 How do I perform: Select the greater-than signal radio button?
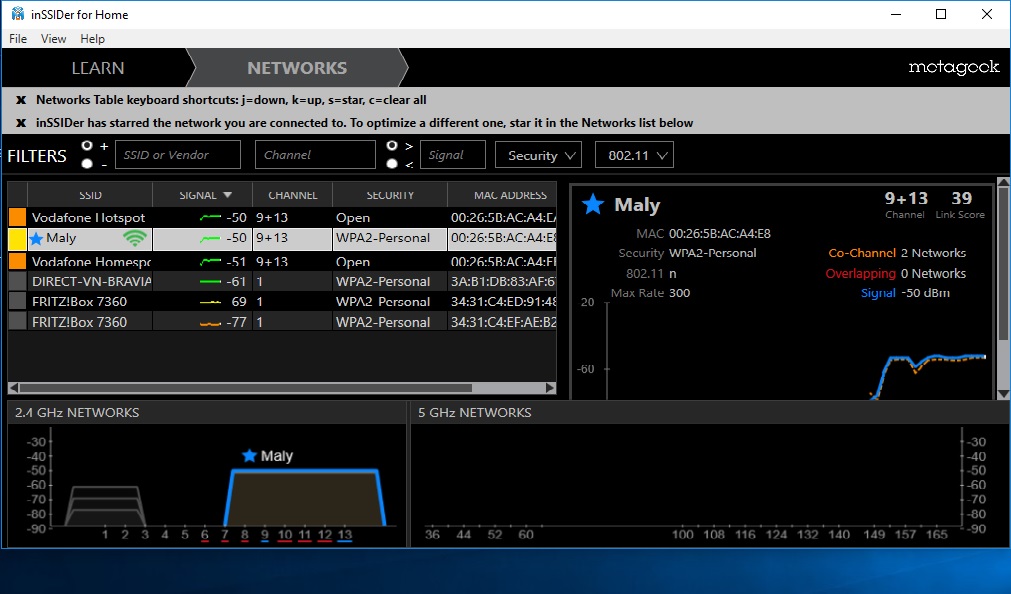point(391,146)
